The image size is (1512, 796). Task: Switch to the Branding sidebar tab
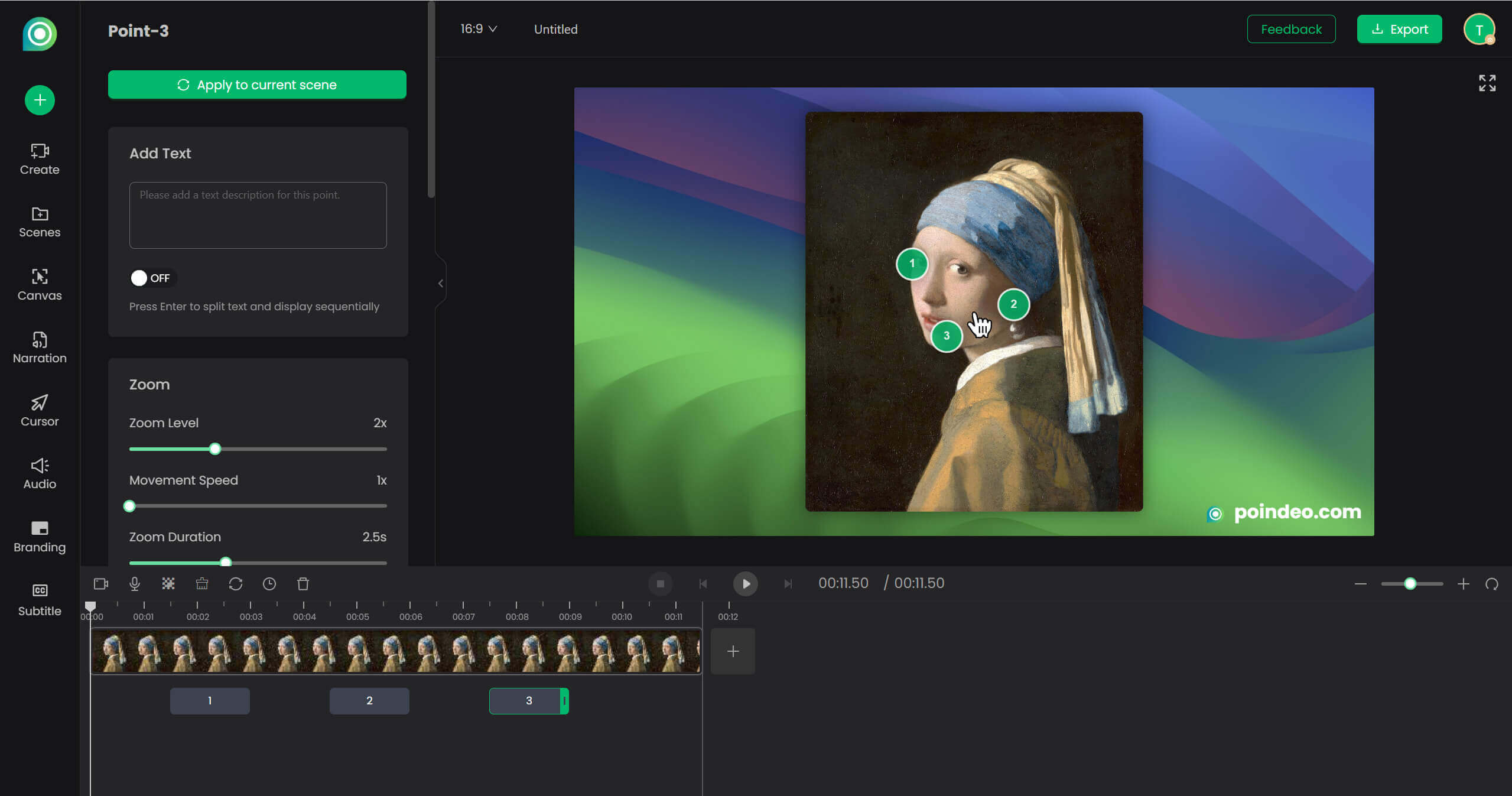[x=40, y=537]
